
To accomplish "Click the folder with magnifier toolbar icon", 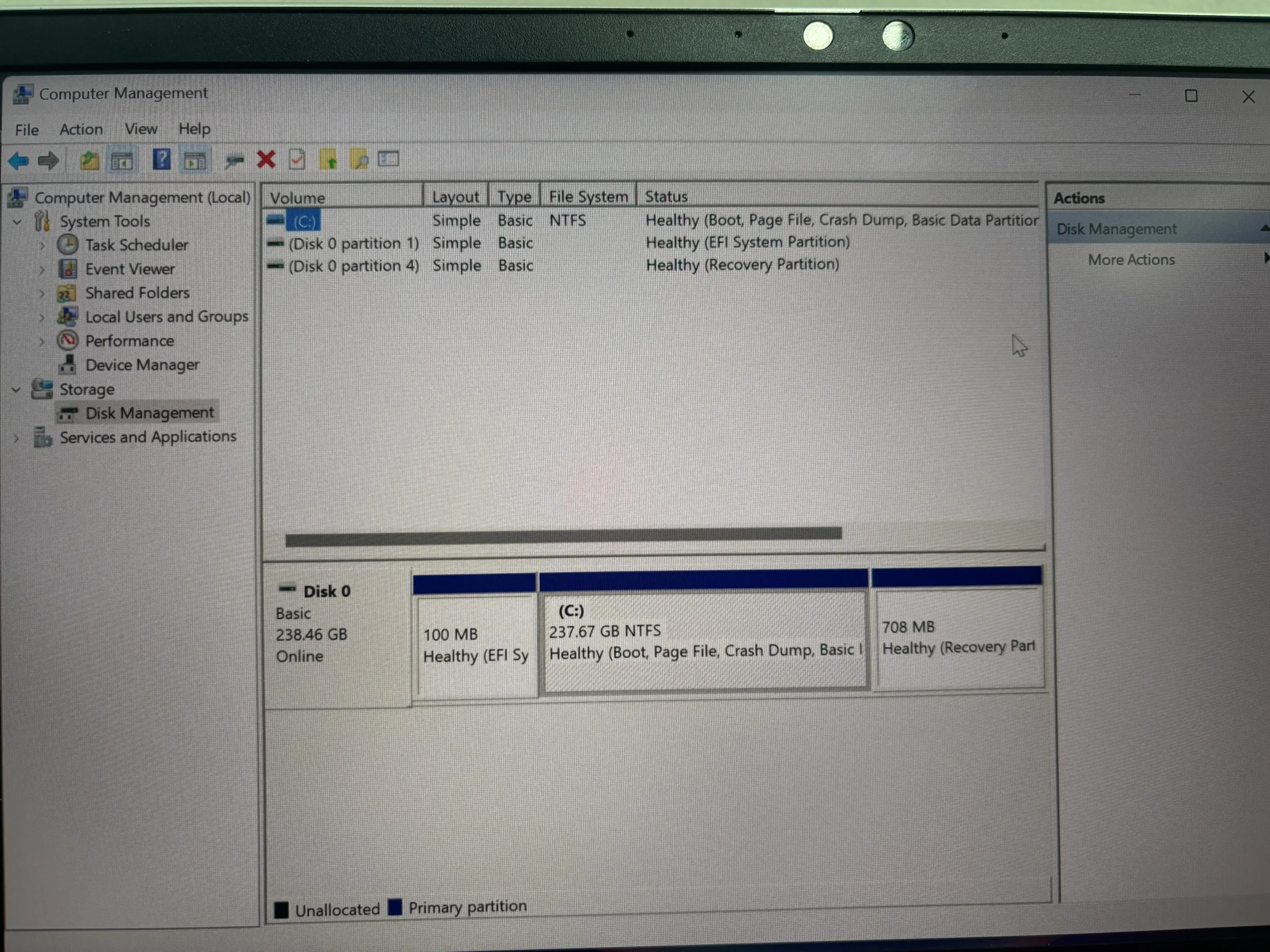I will coord(359,160).
